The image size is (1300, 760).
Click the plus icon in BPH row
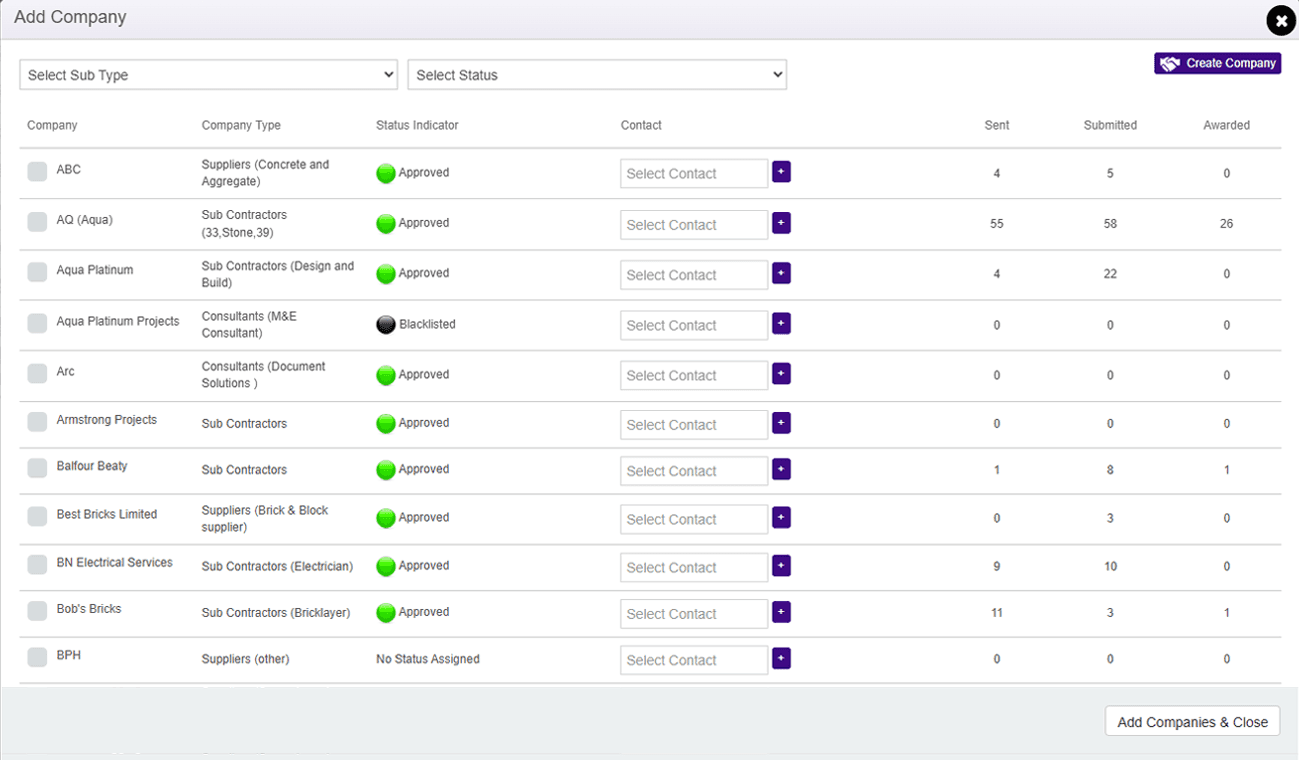tap(781, 658)
